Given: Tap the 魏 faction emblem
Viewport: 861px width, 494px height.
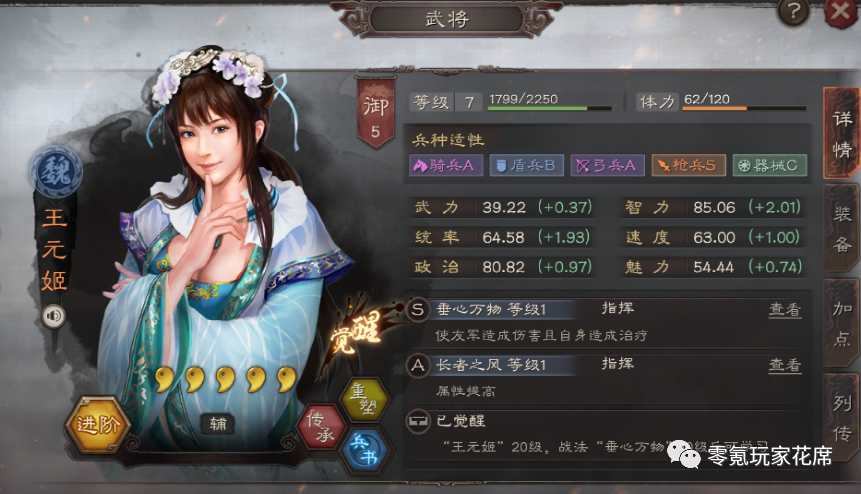Looking at the screenshot, I should tap(55, 170).
